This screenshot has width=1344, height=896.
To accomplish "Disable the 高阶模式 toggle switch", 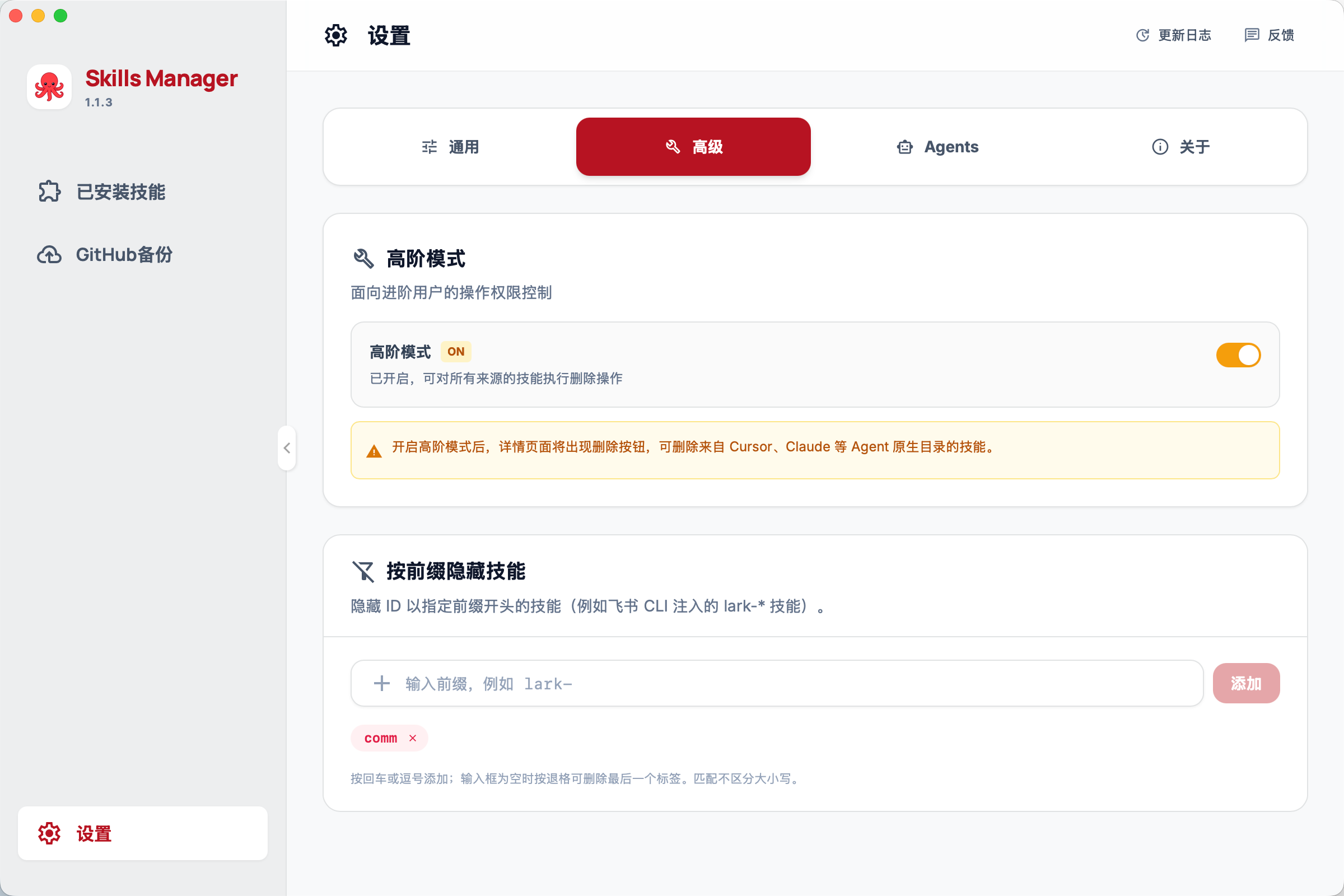I will tap(1238, 355).
